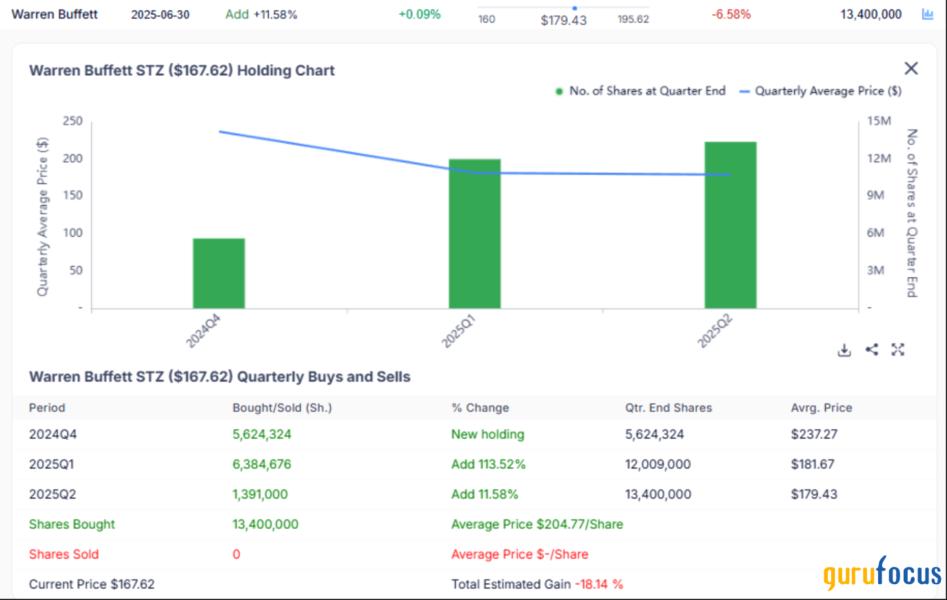Click the Period column header
Image resolution: width=947 pixels, height=600 pixels.
(x=47, y=408)
